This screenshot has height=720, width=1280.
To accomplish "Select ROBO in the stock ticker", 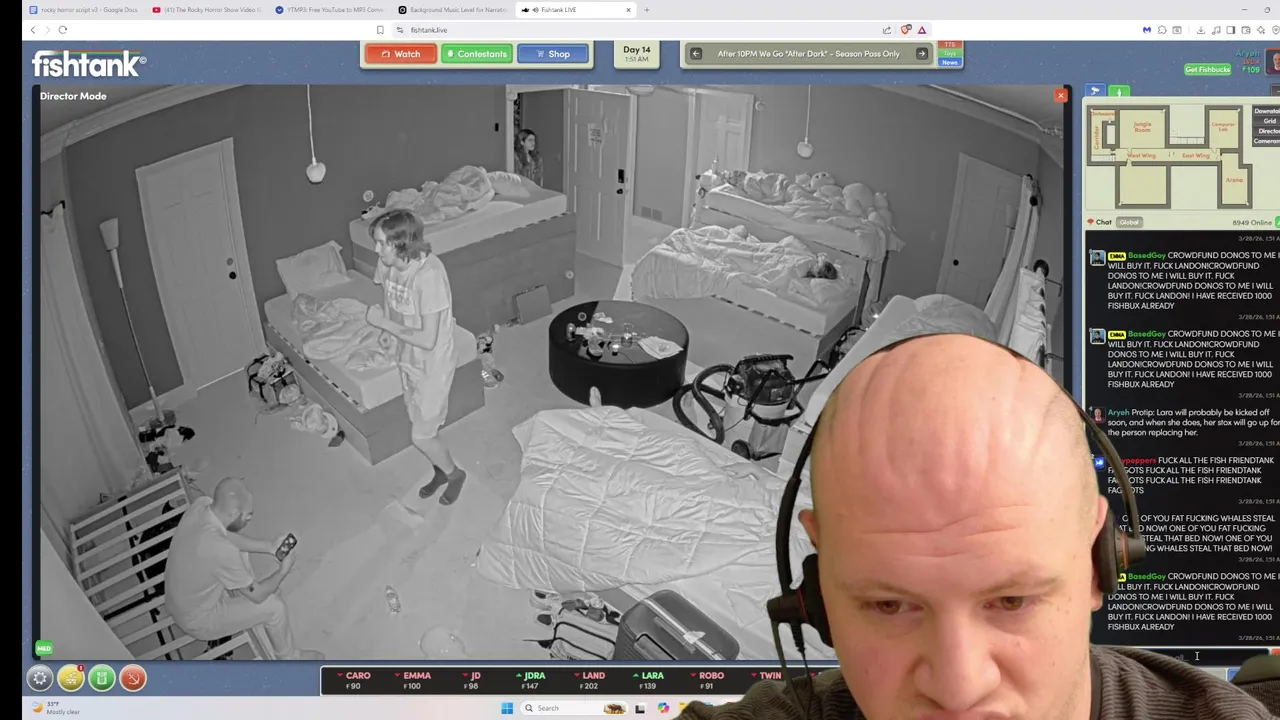I will pyautogui.click(x=708, y=680).
